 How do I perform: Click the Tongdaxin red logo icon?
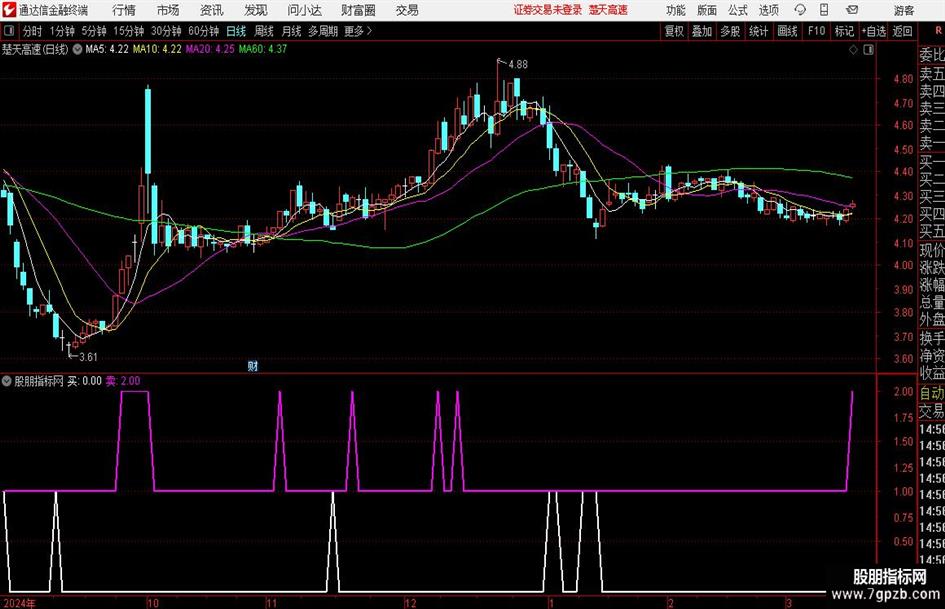pyautogui.click(x=8, y=10)
